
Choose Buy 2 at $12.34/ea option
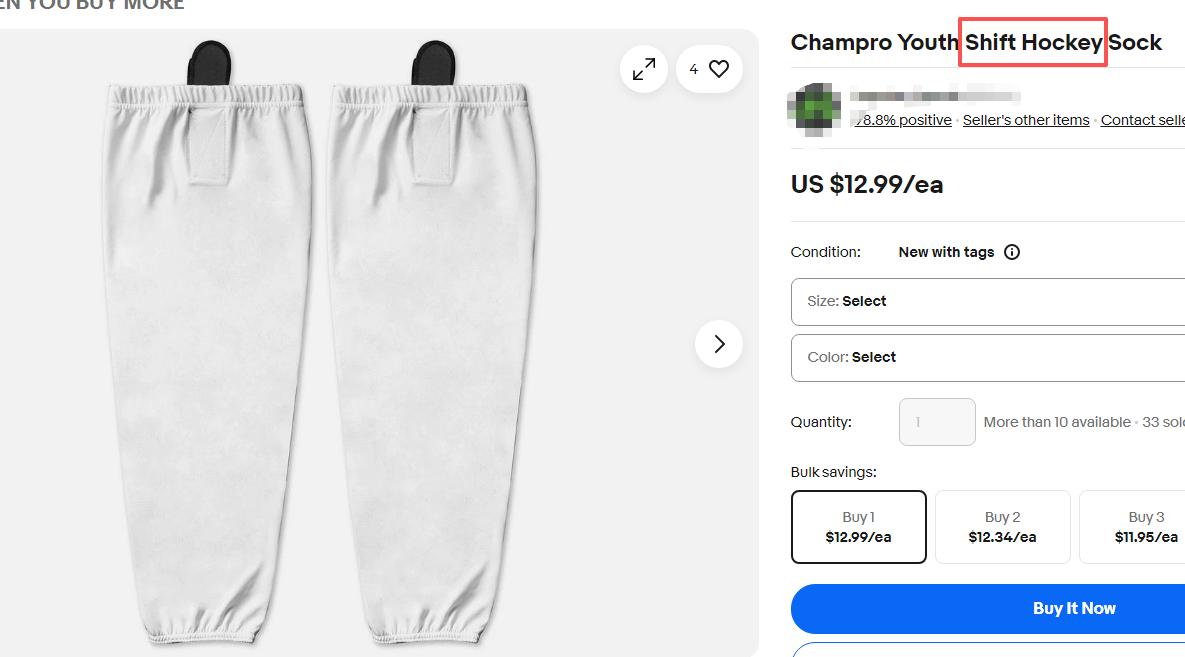[1002, 527]
